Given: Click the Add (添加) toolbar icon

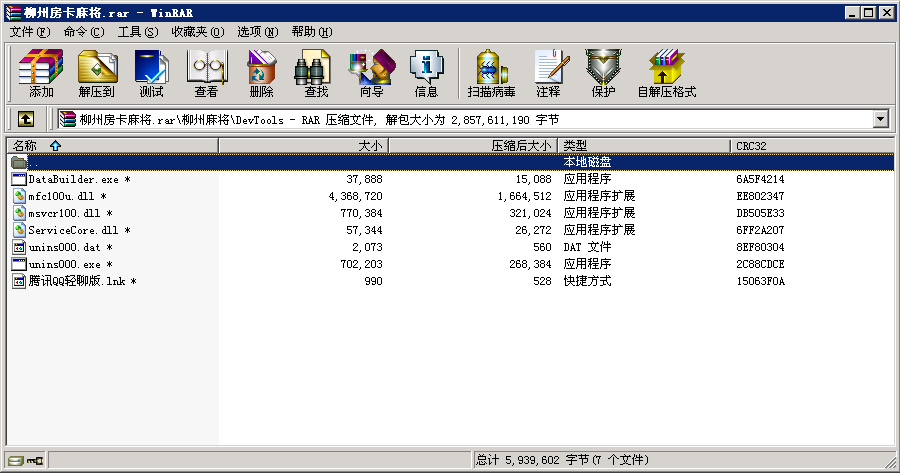Looking at the screenshot, I should coord(41,74).
